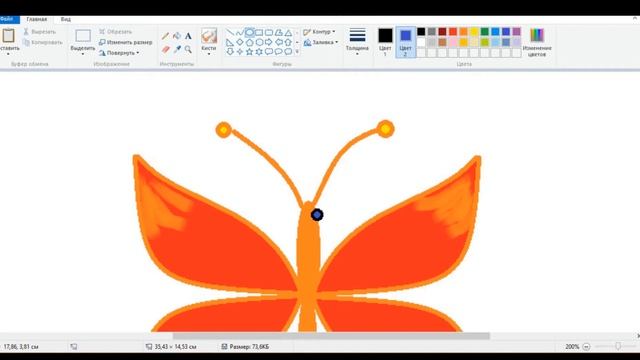Pick the purple palette color
640x360 pixels.
tap(517, 31)
